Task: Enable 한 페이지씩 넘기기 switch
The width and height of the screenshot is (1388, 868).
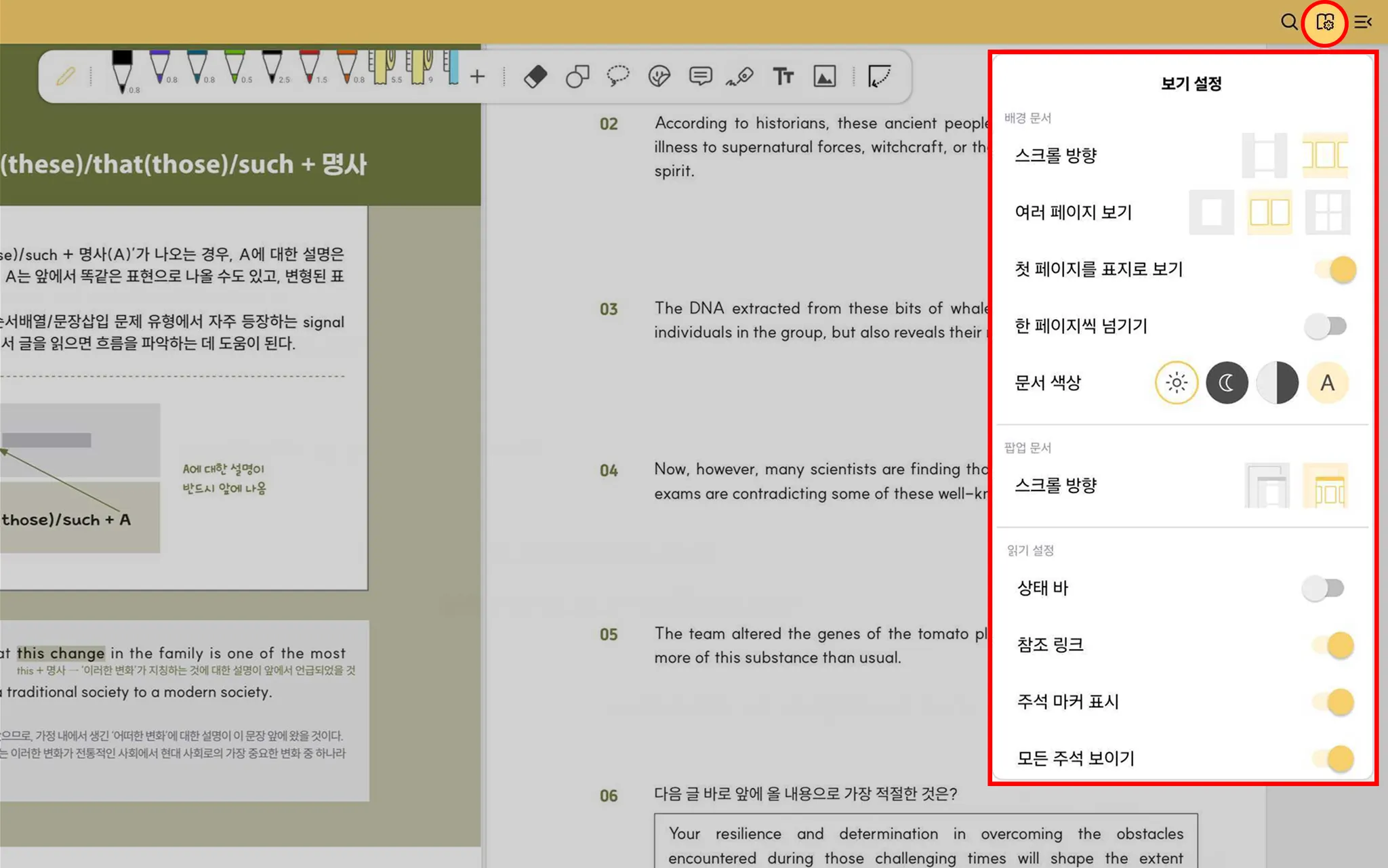Action: click(1326, 327)
